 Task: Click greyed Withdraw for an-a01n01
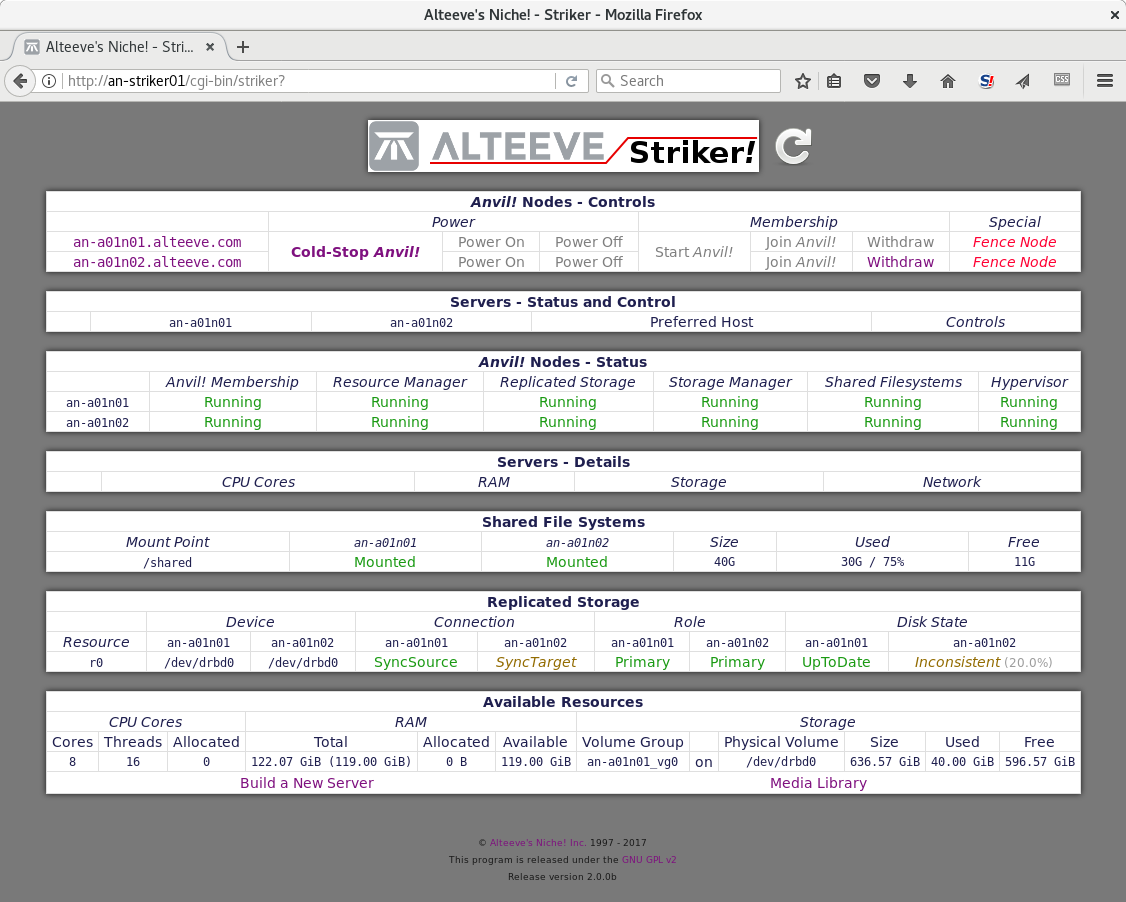point(901,242)
